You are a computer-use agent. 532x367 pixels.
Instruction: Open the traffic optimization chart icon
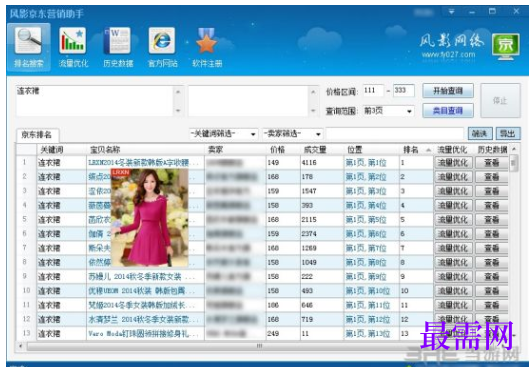click(72, 40)
